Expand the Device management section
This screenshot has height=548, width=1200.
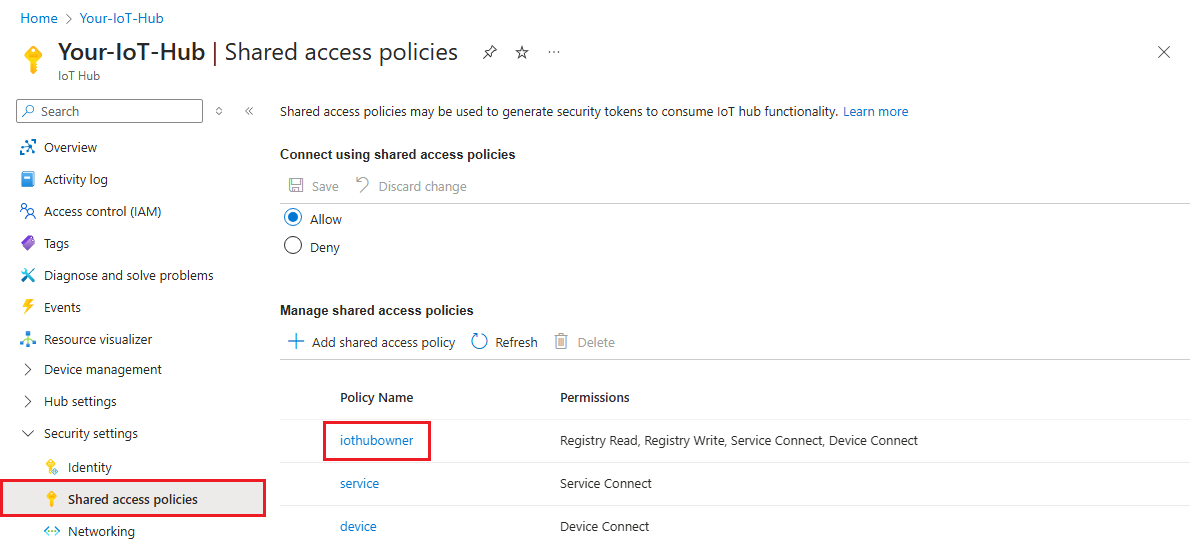[x=28, y=369]
